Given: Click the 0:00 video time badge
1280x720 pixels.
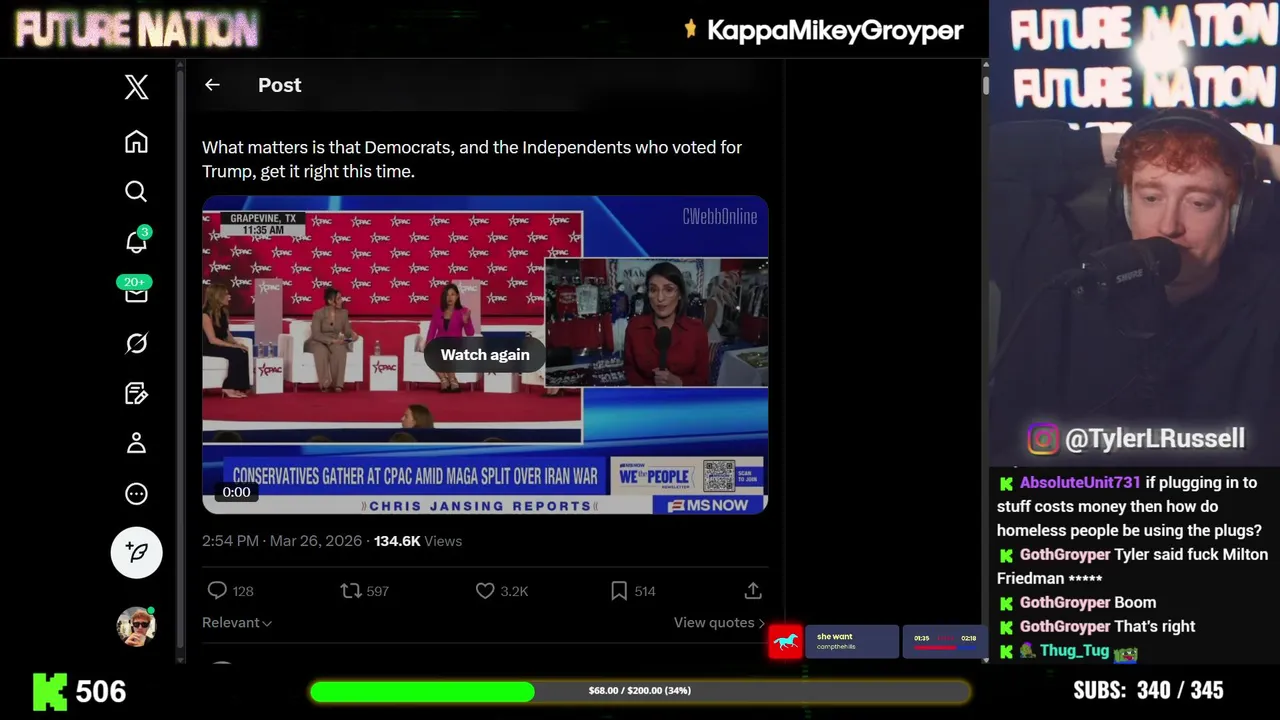Looking at the screenshot, I should 236,492.
